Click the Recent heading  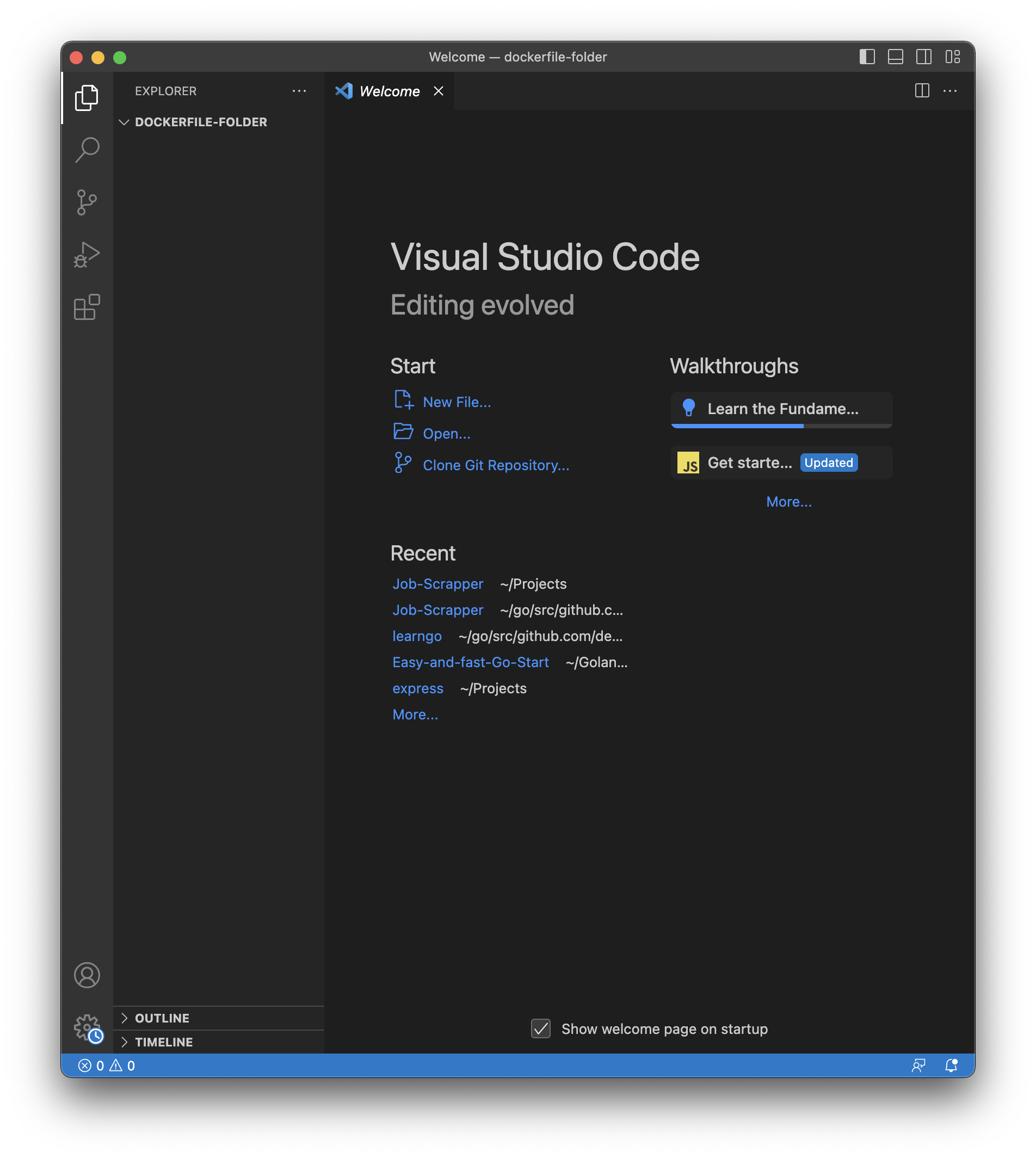[x=423, y=553]
